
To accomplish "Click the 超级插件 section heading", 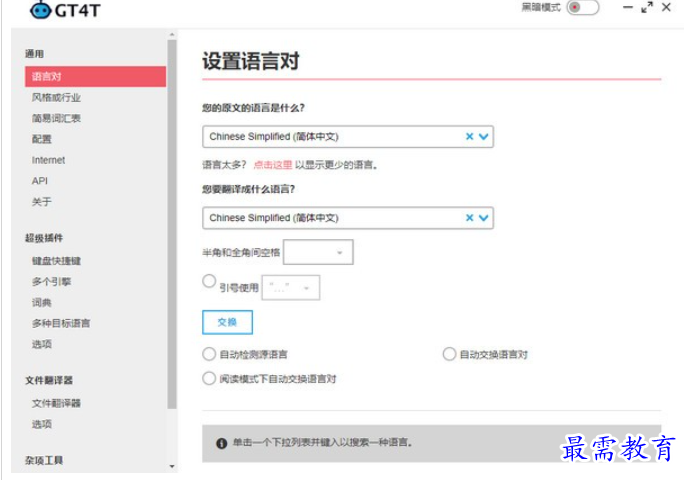I will [44, 238].
